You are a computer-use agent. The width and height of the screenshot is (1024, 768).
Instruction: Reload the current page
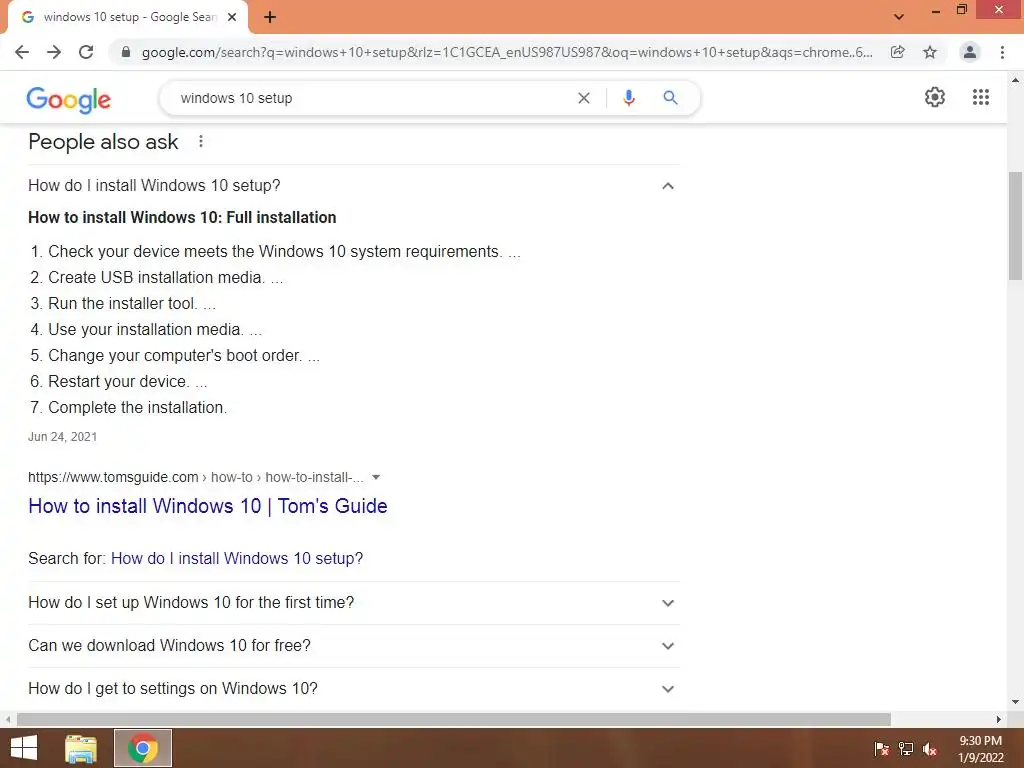[86, 52]
